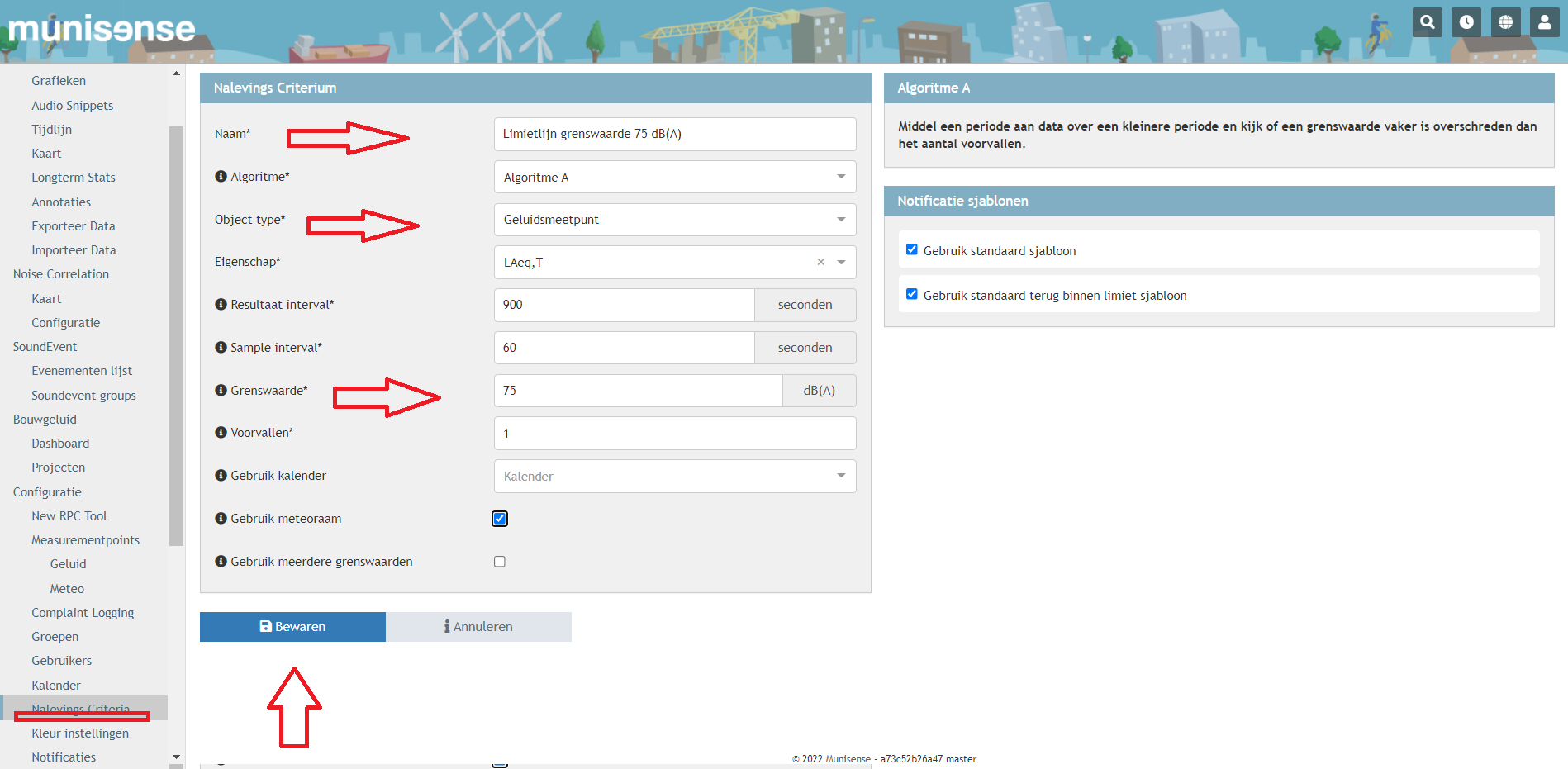Expand the Gebruik kalender dropdown
The height and width of the screenshot is (769, 1568).
(x=840, y=476)
